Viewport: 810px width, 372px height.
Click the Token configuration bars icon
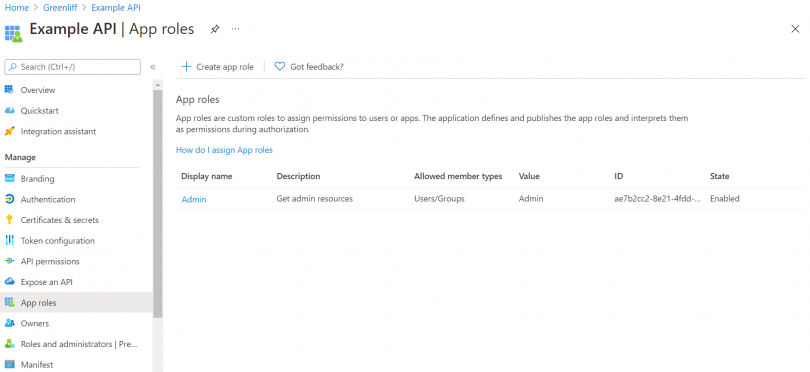[9, 241]
